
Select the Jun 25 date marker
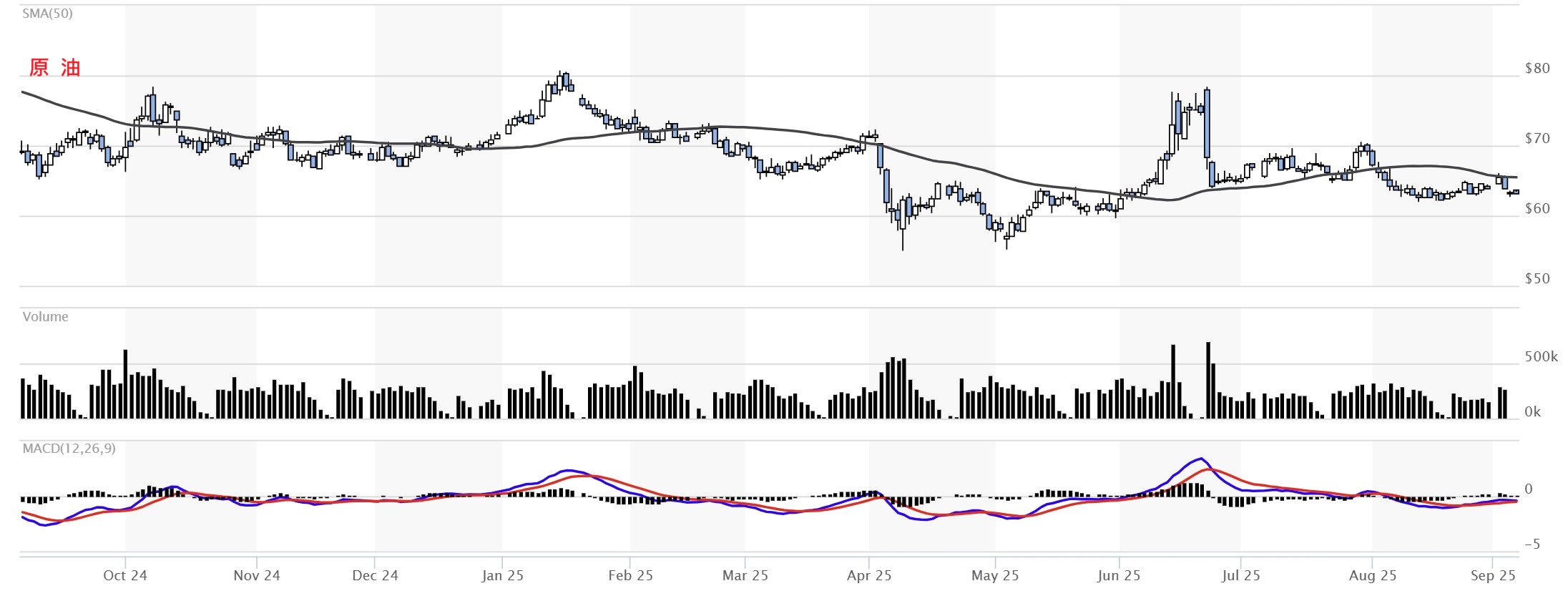coord(1119,576)
